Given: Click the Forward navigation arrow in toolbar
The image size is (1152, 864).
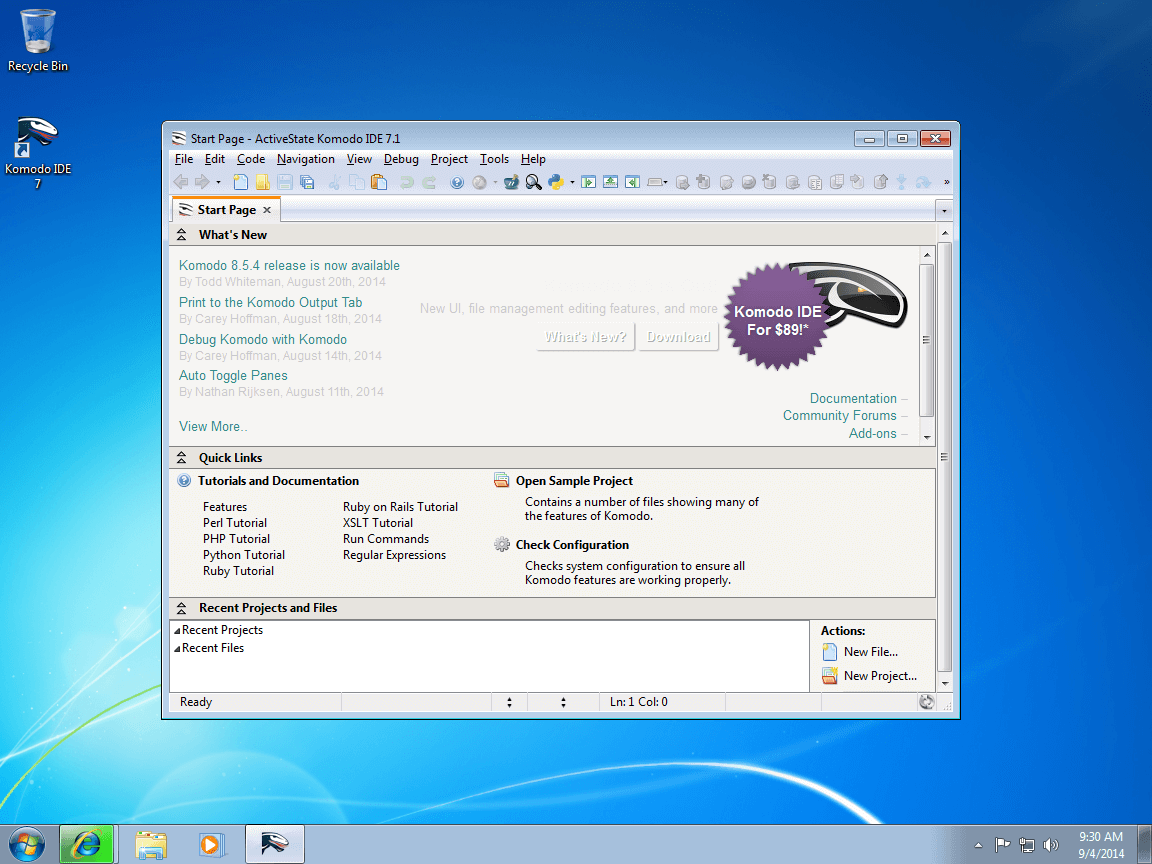Looking at the screenshot, I should click(202, 182).
